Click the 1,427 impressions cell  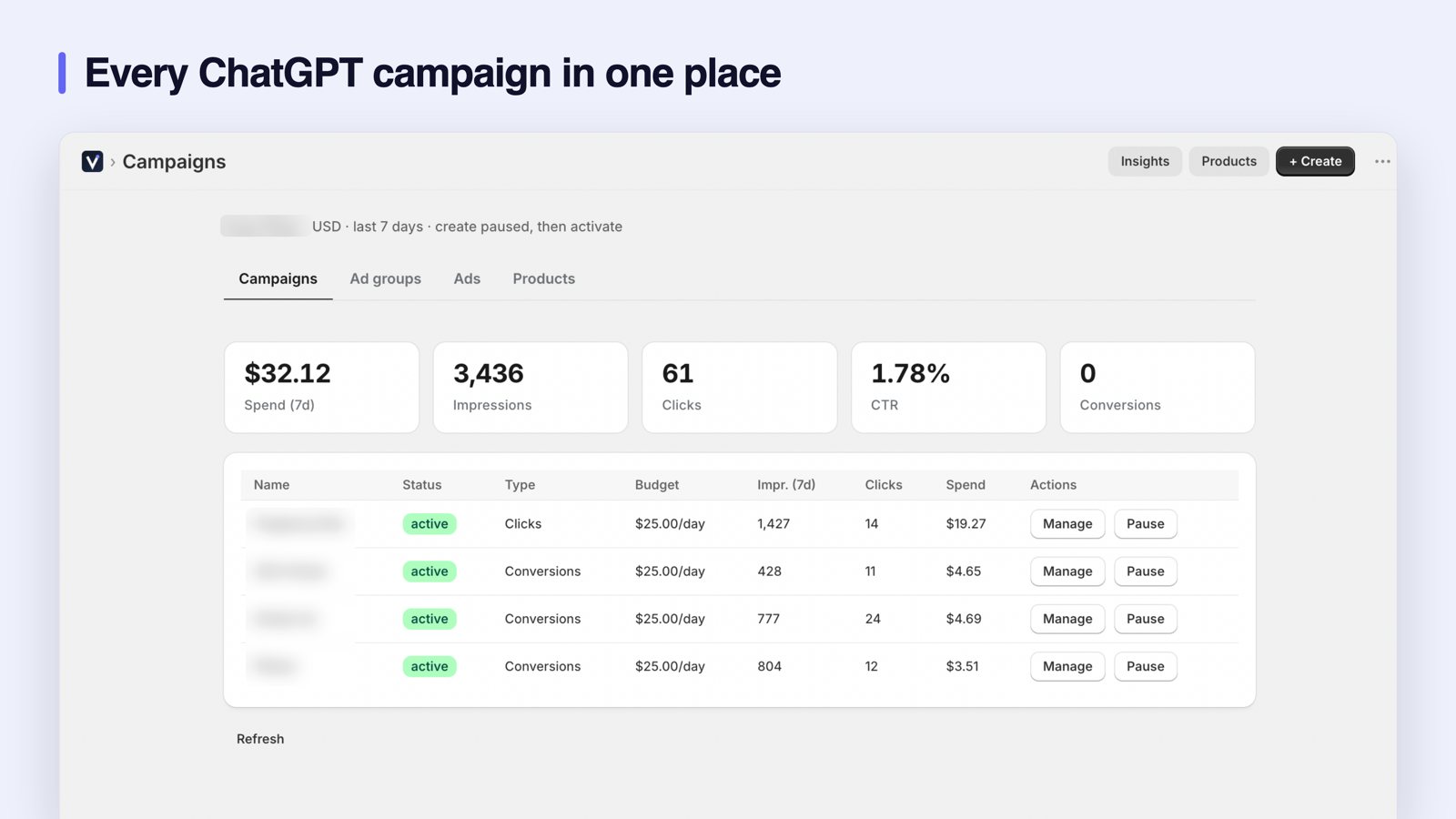(x=773, y=523)
